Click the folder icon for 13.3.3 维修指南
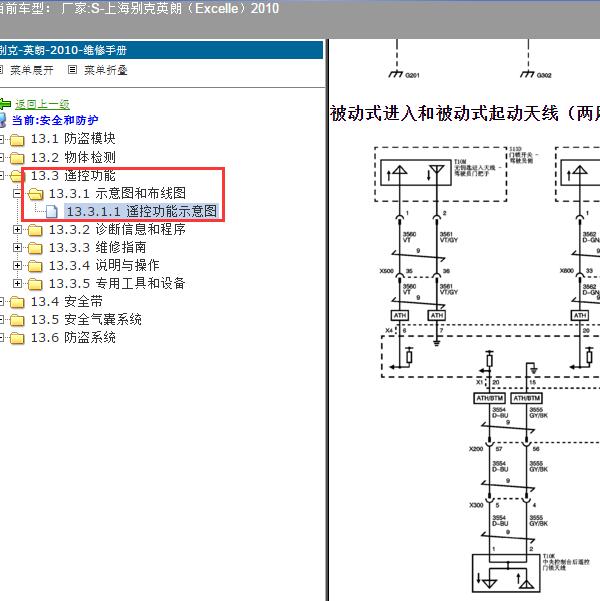The width and height of the screenshot is (600, 601). click(x=35, y=248)
